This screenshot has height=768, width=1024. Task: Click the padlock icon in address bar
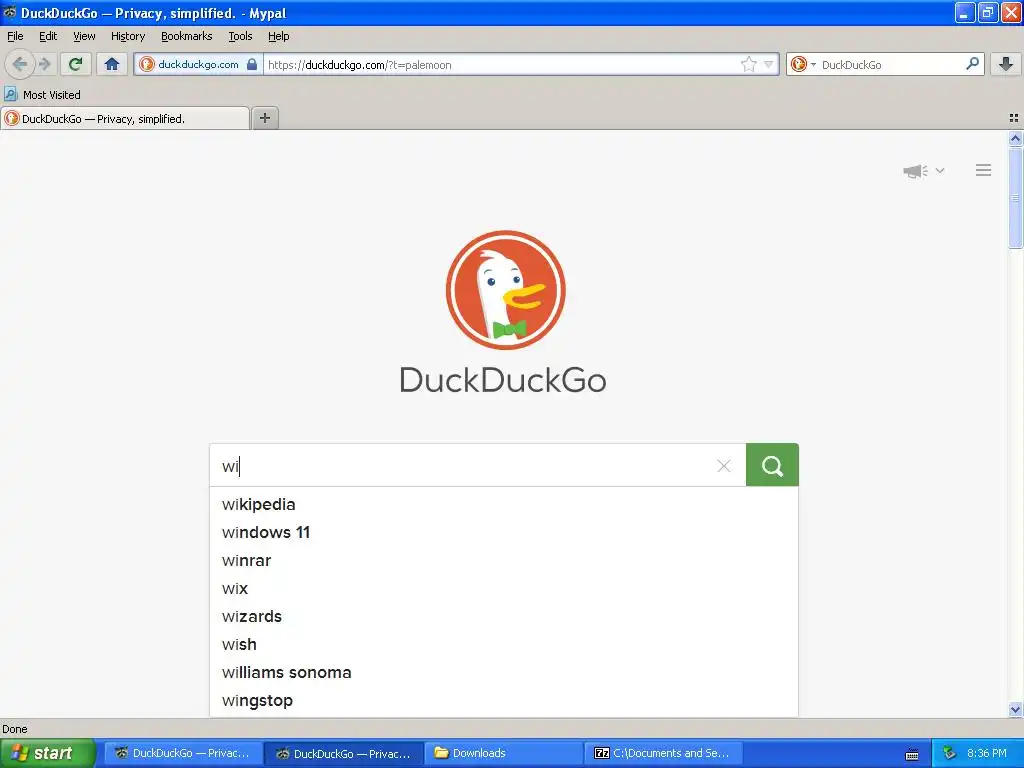tap(252, 64)
